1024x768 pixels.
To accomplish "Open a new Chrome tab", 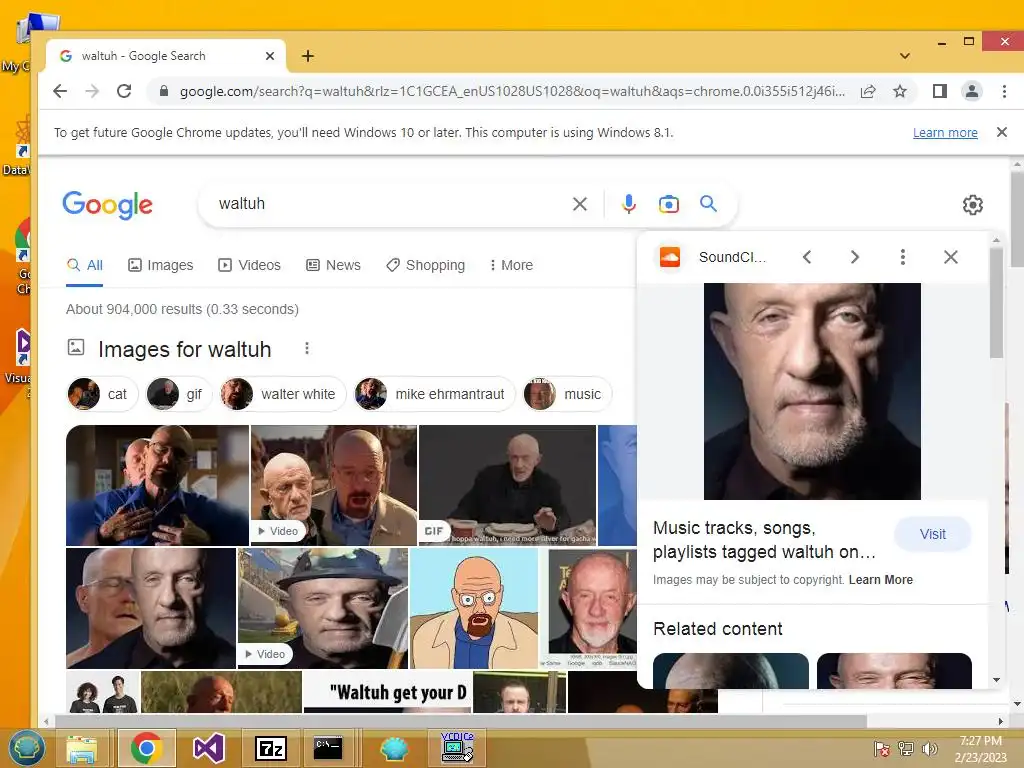I will tap(308, 56).
